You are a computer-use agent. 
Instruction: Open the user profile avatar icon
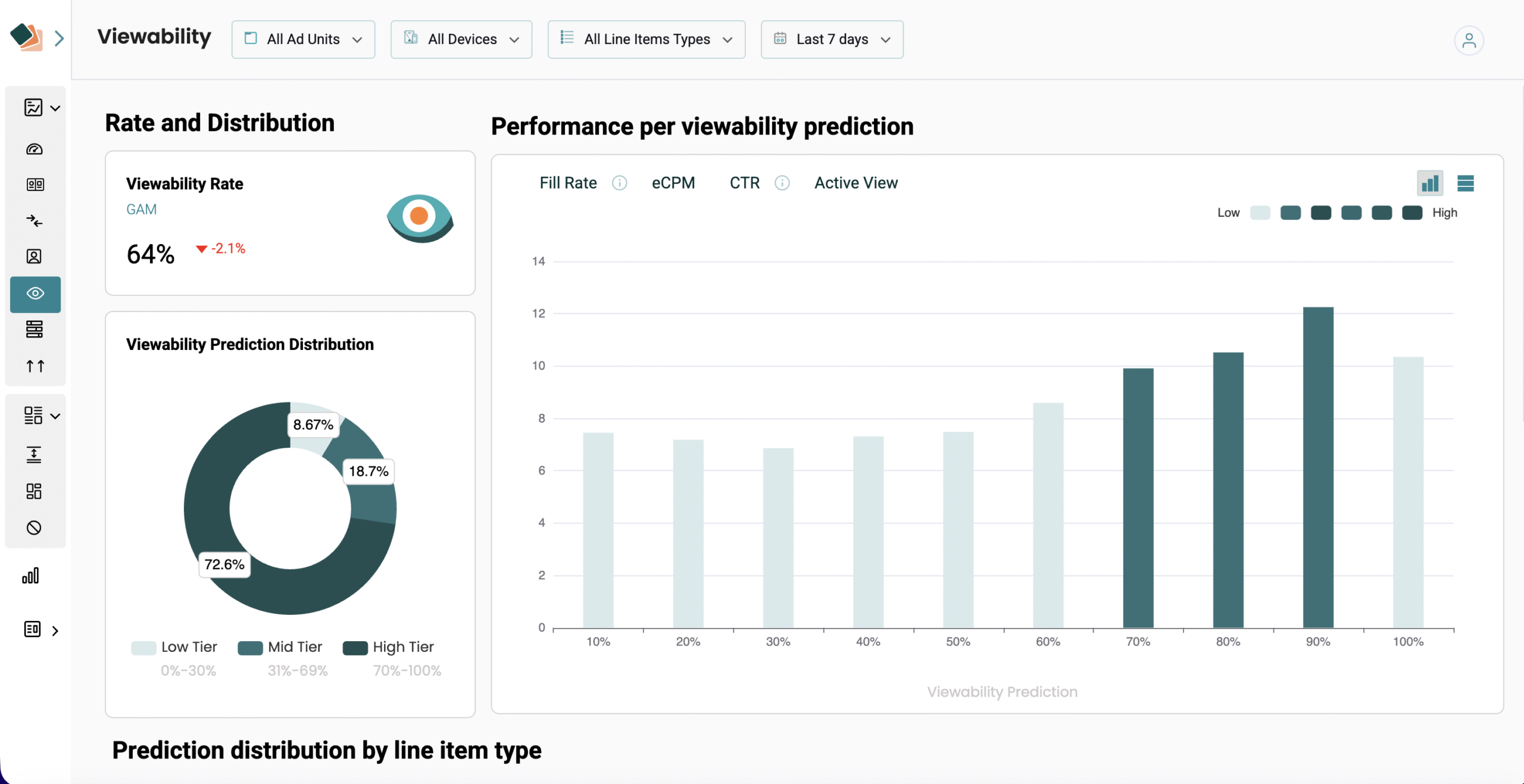pos(1469,40)
